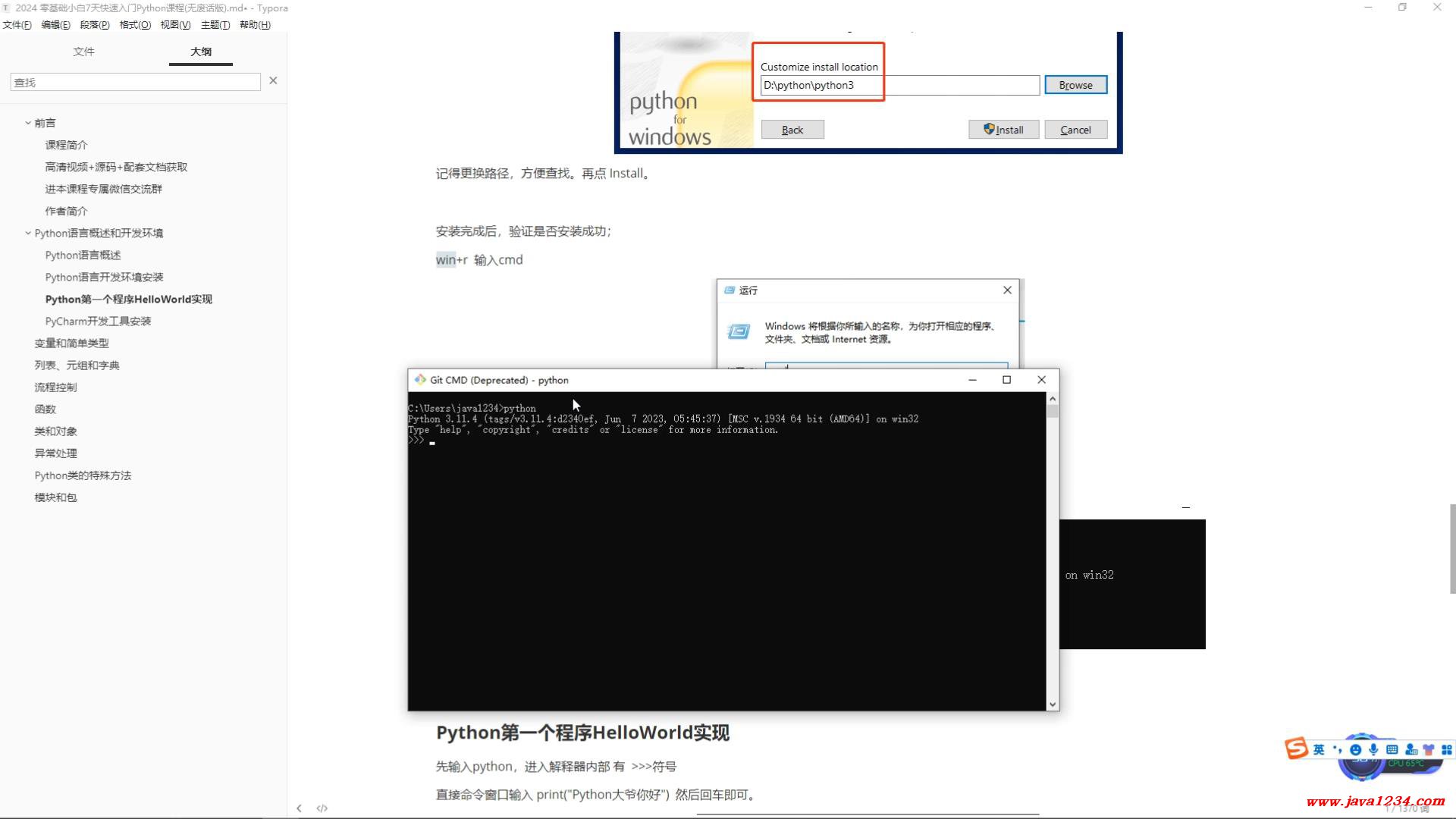
Task: Click the 'win+r 输入cmd' line in document
Action: [479, 259]
